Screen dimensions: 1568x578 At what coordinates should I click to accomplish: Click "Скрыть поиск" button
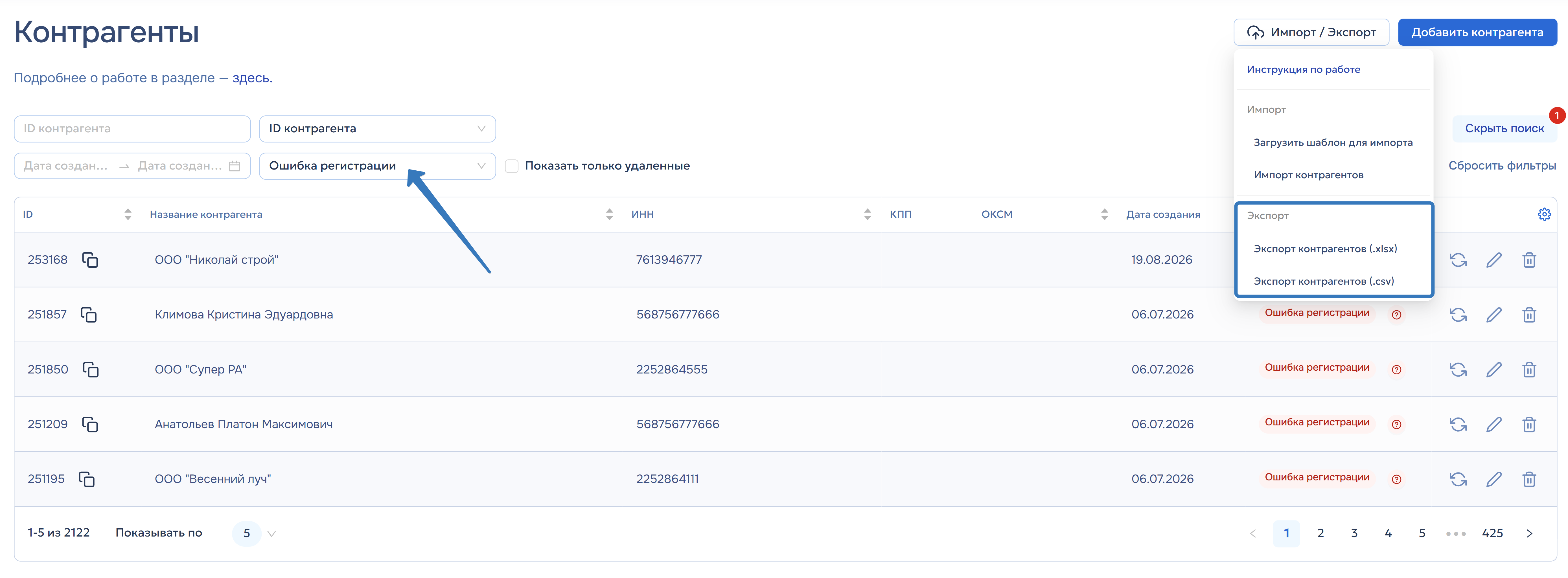coord(1504,129)
